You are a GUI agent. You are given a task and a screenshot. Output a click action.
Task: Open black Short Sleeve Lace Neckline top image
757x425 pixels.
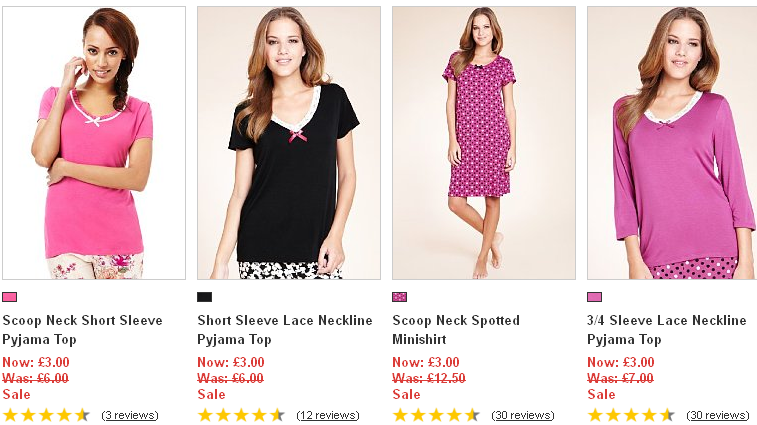(289, 143)
